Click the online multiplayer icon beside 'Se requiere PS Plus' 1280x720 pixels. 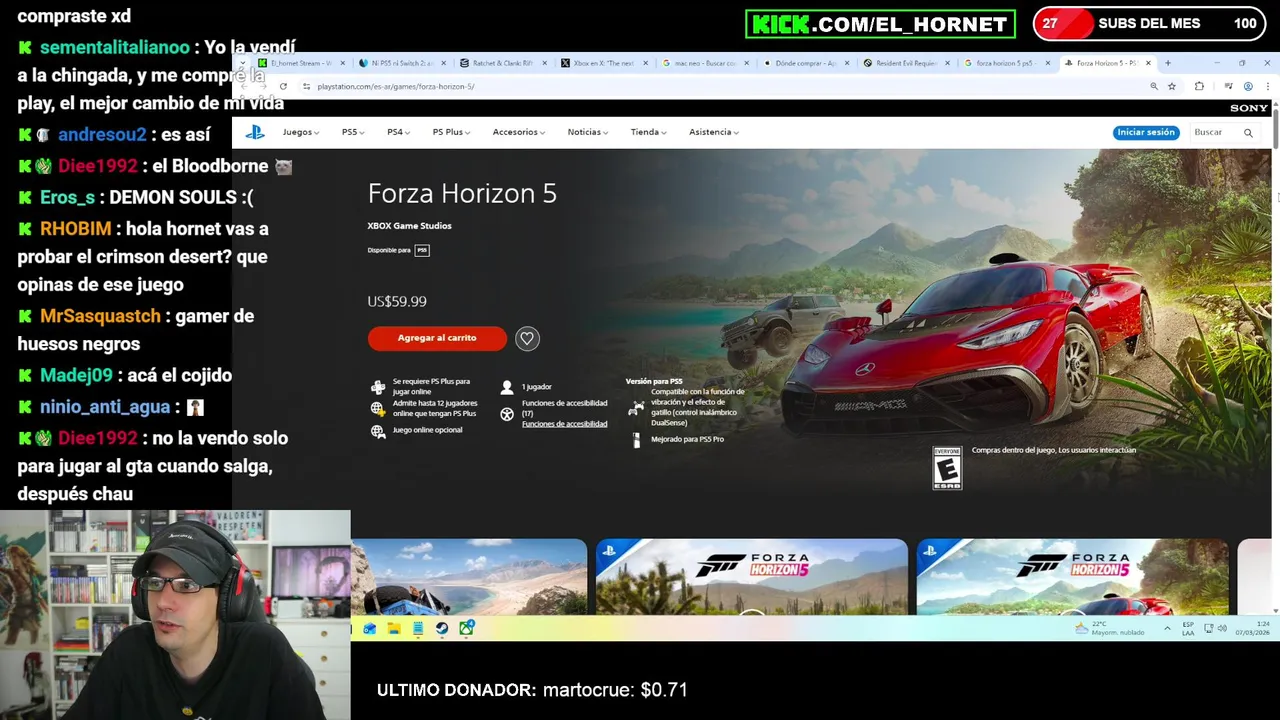coord(378,387)
